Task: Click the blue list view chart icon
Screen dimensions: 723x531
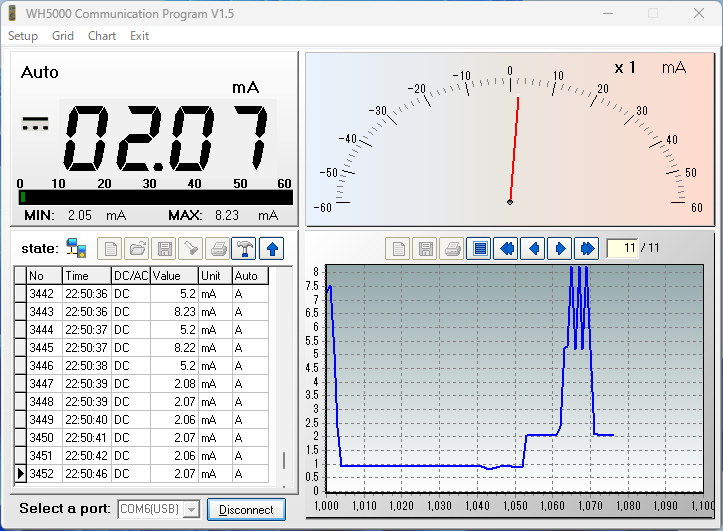Action: pyautogui.click(x=479, y=248)
